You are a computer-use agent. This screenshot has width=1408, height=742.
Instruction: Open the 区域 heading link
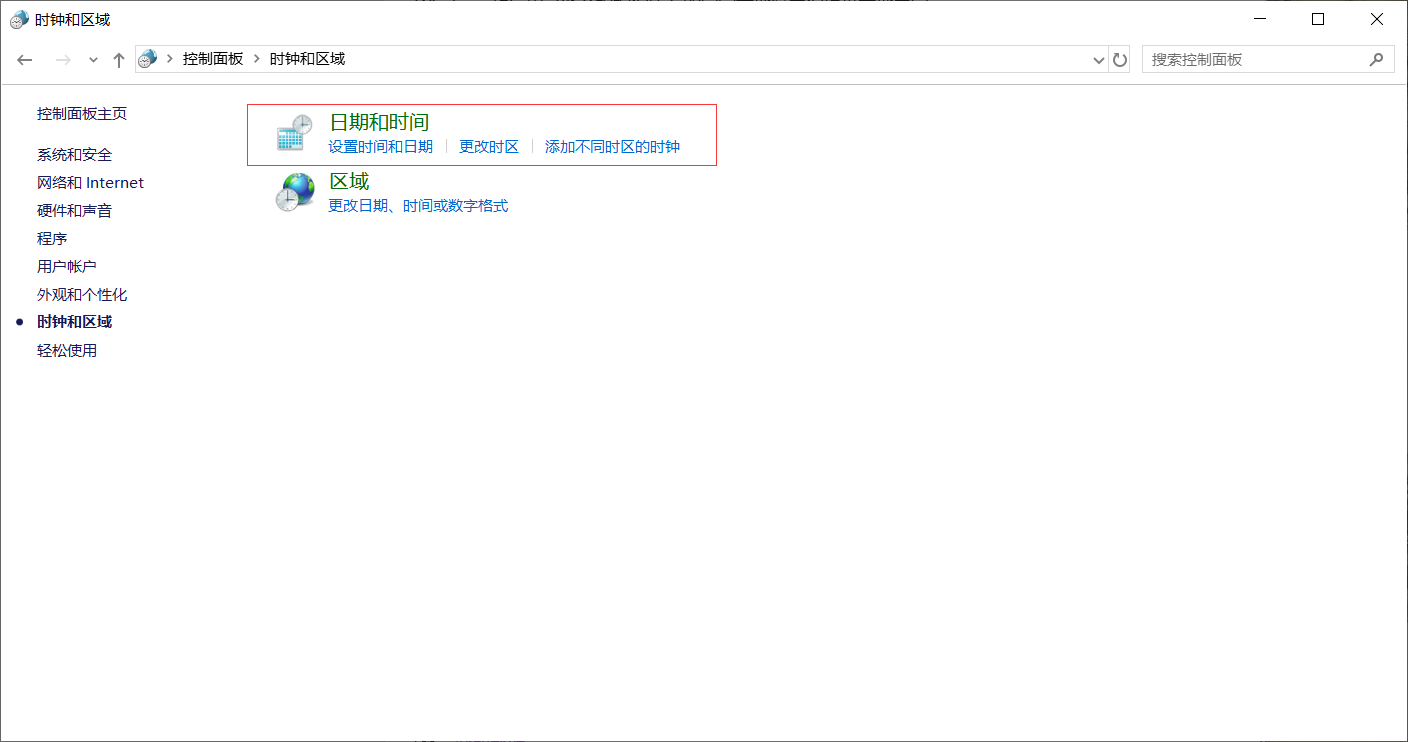point(349,181)
